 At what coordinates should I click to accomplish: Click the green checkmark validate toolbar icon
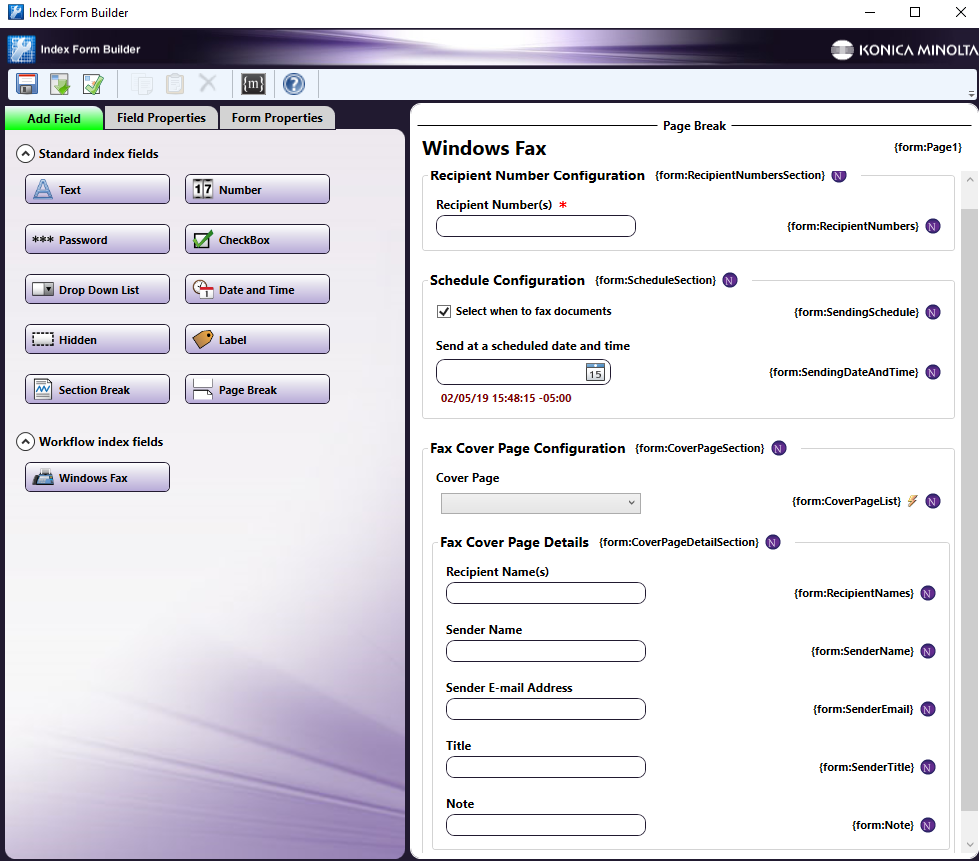[x=94, y=84]
